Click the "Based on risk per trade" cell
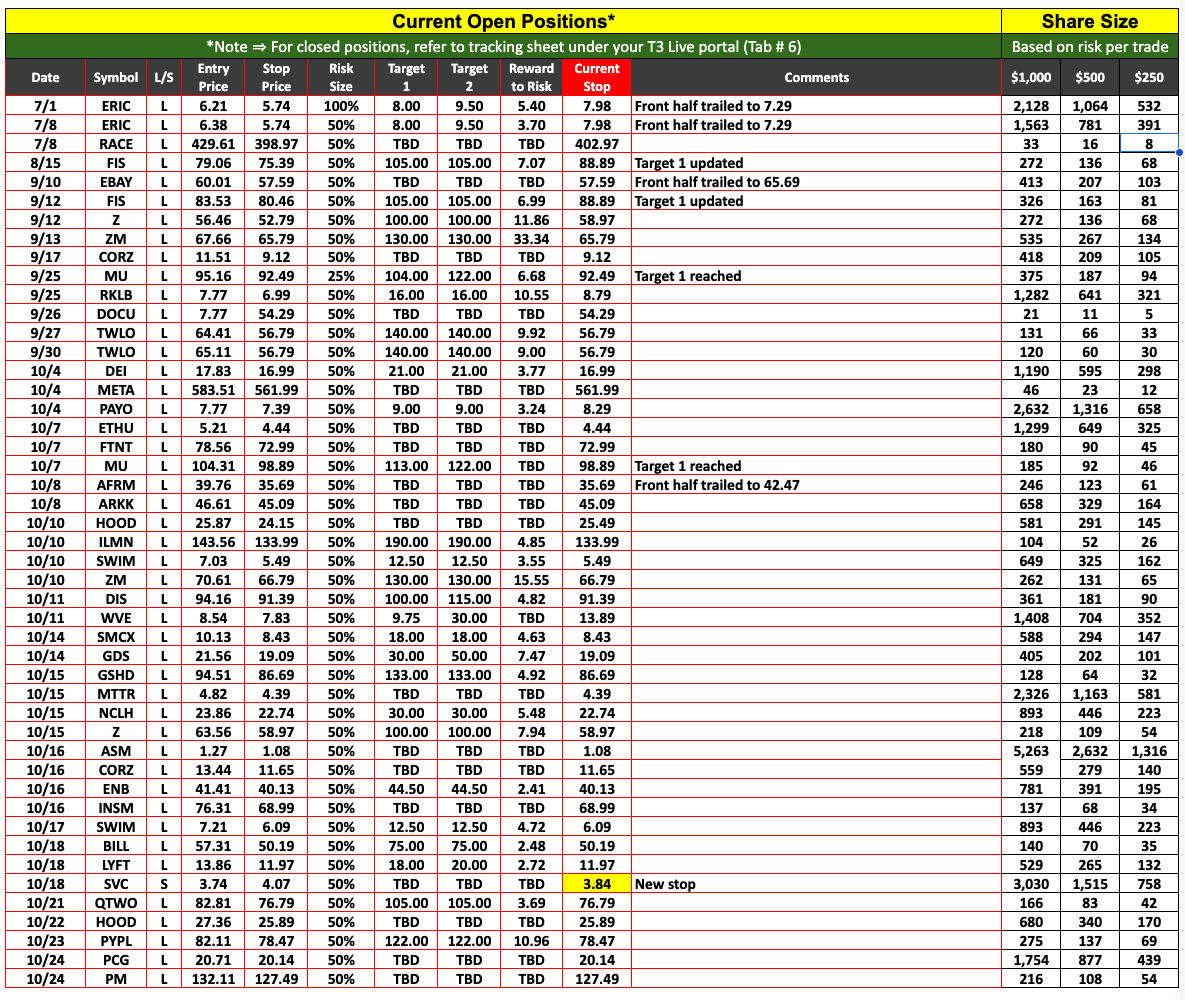1185x1000 pixels. (1089, 47)
